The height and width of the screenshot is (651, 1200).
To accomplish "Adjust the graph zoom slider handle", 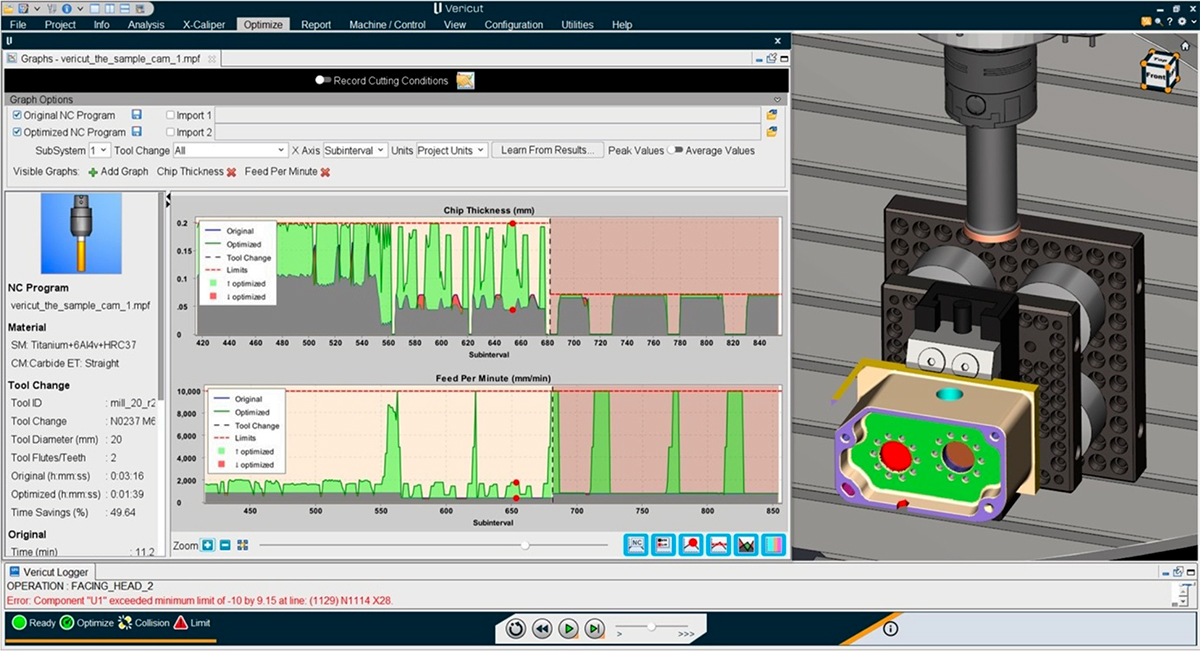I will tap(525, 545).
